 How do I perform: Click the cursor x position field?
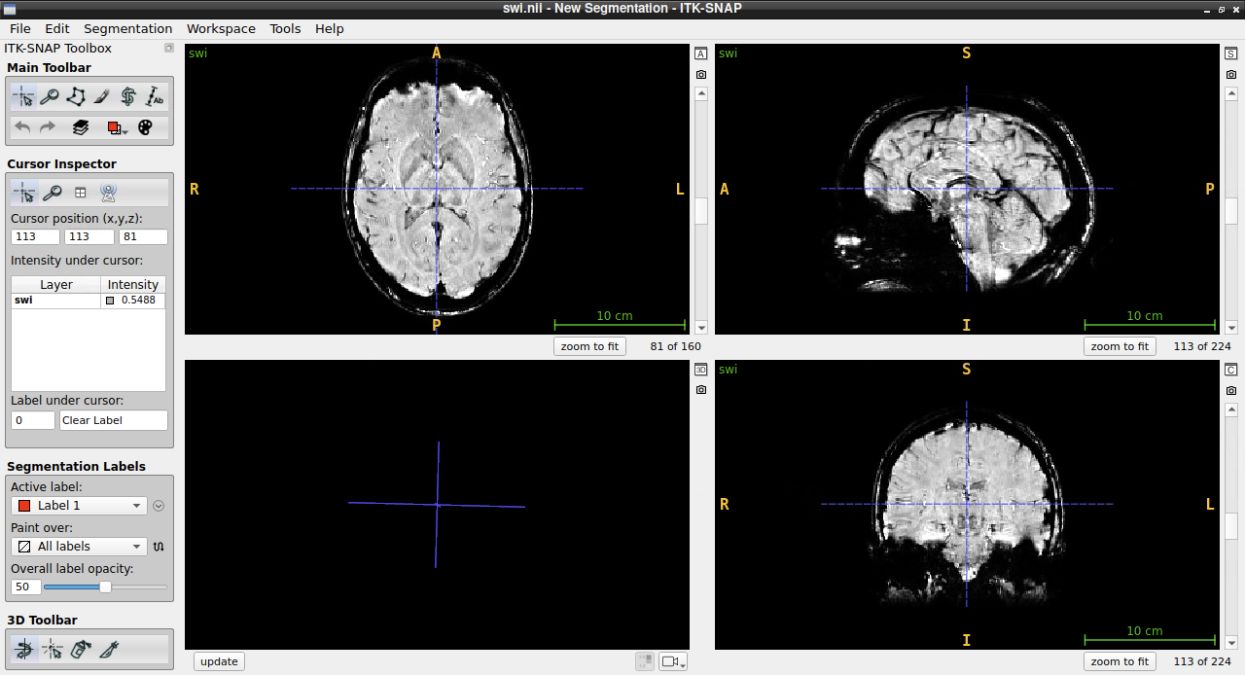[35, 237]
